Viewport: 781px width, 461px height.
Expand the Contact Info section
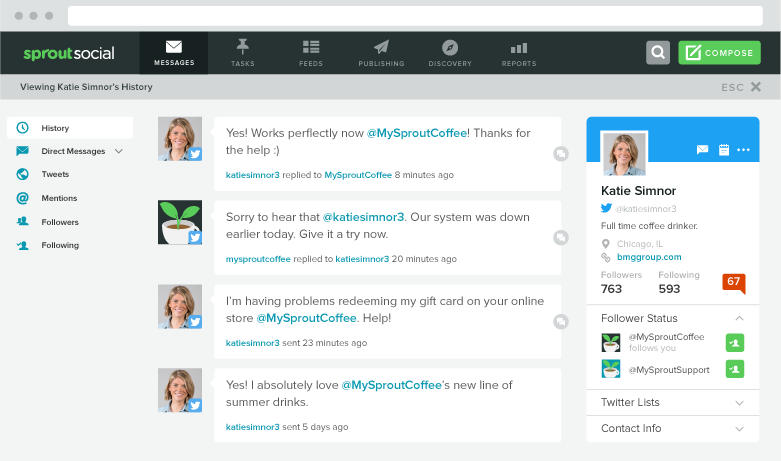tap(673, 429)
